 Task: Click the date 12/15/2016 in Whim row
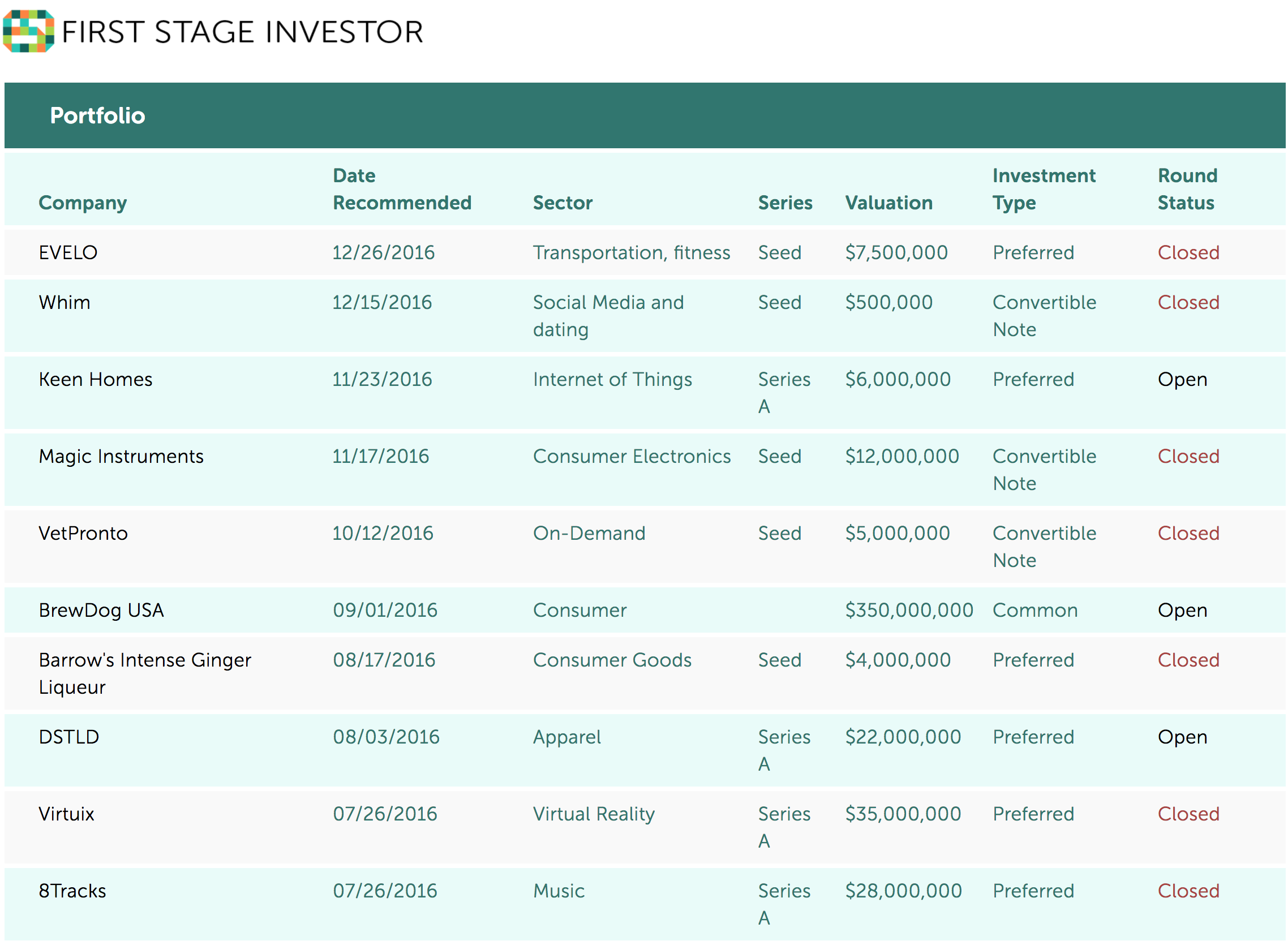(x=383, y=303)
